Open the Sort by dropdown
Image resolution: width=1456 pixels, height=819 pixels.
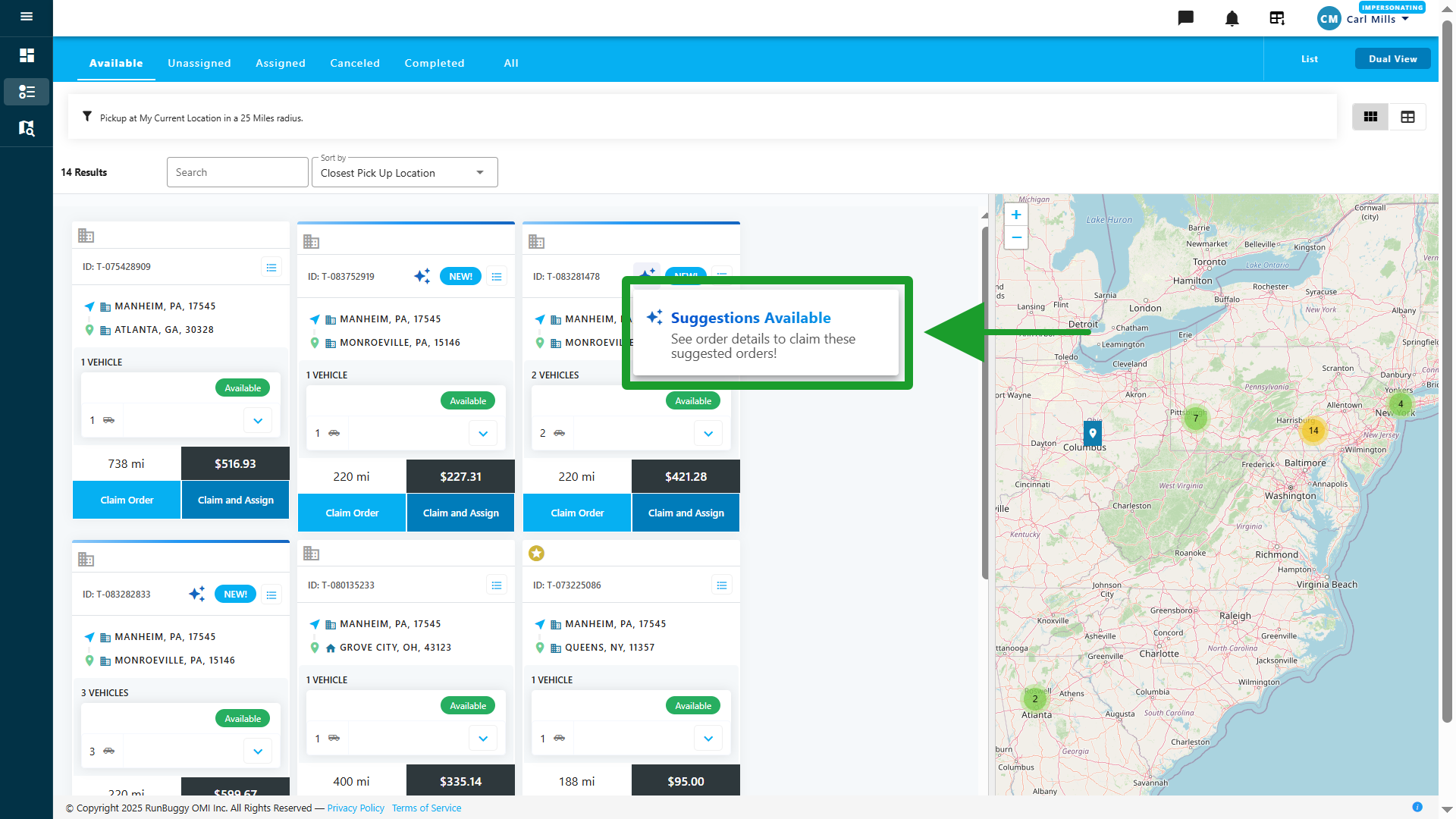[x=405, y=173]
